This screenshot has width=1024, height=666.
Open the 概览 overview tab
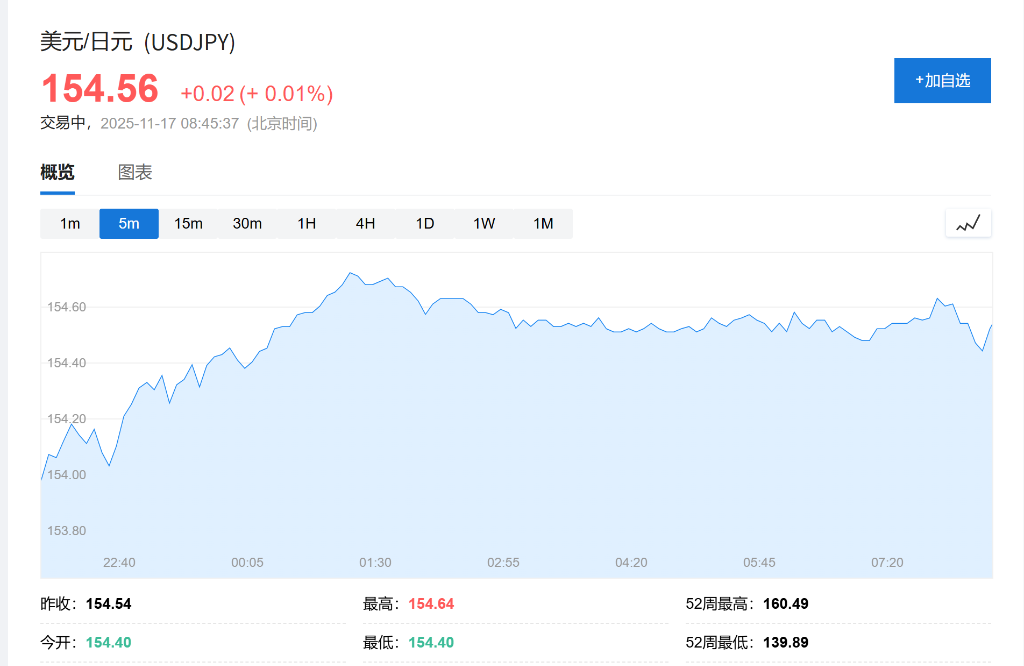click(x=57, y=172)
